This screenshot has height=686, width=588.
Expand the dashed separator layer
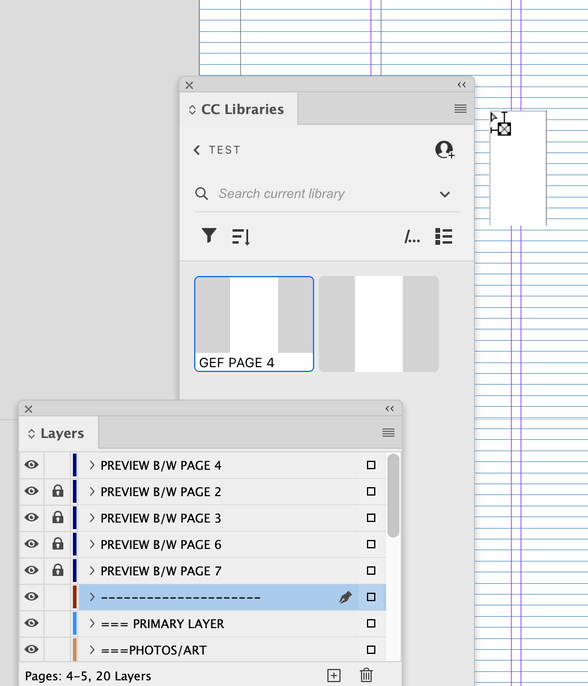point(92,597)
